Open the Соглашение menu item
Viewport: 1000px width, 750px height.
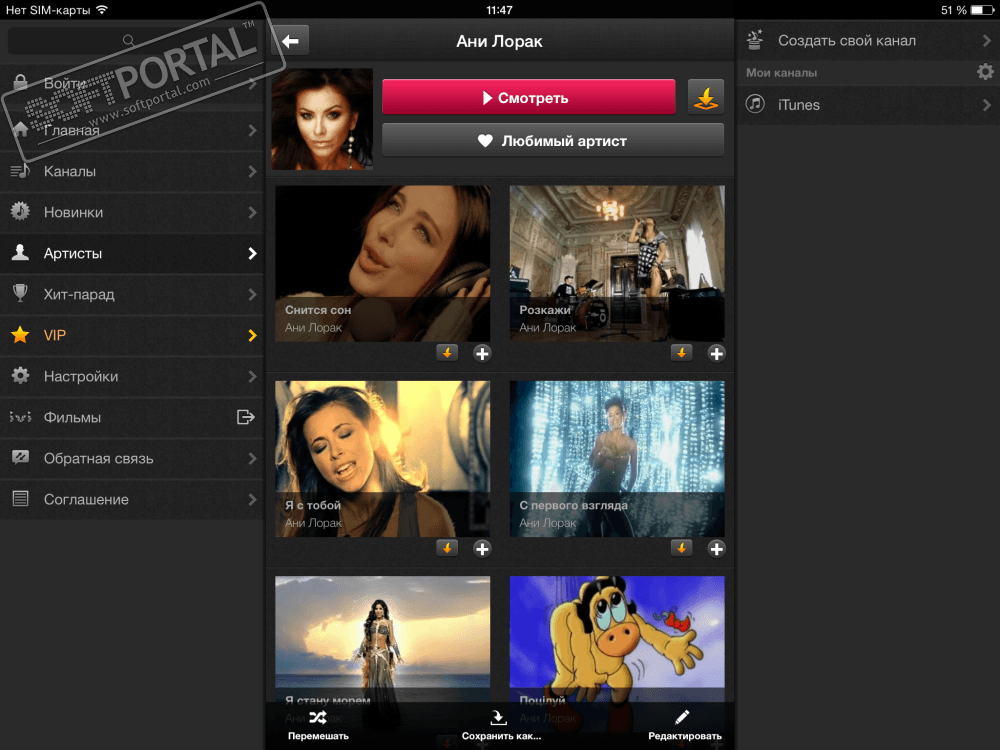[132, 499]
